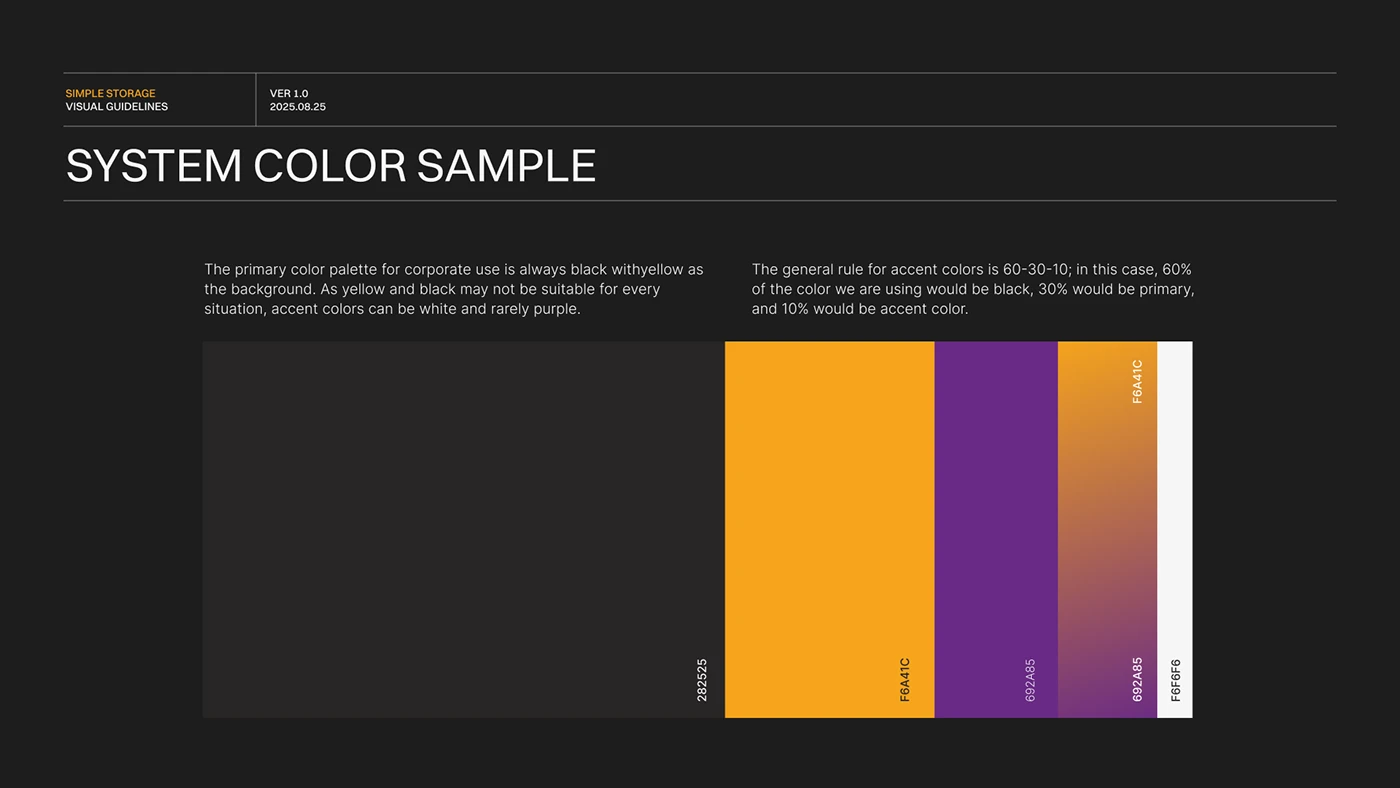Image resolution: width=1400 pixels, height=788 pixels.
Task: Click the VER 1.0 version label
Action: (288, 93)
